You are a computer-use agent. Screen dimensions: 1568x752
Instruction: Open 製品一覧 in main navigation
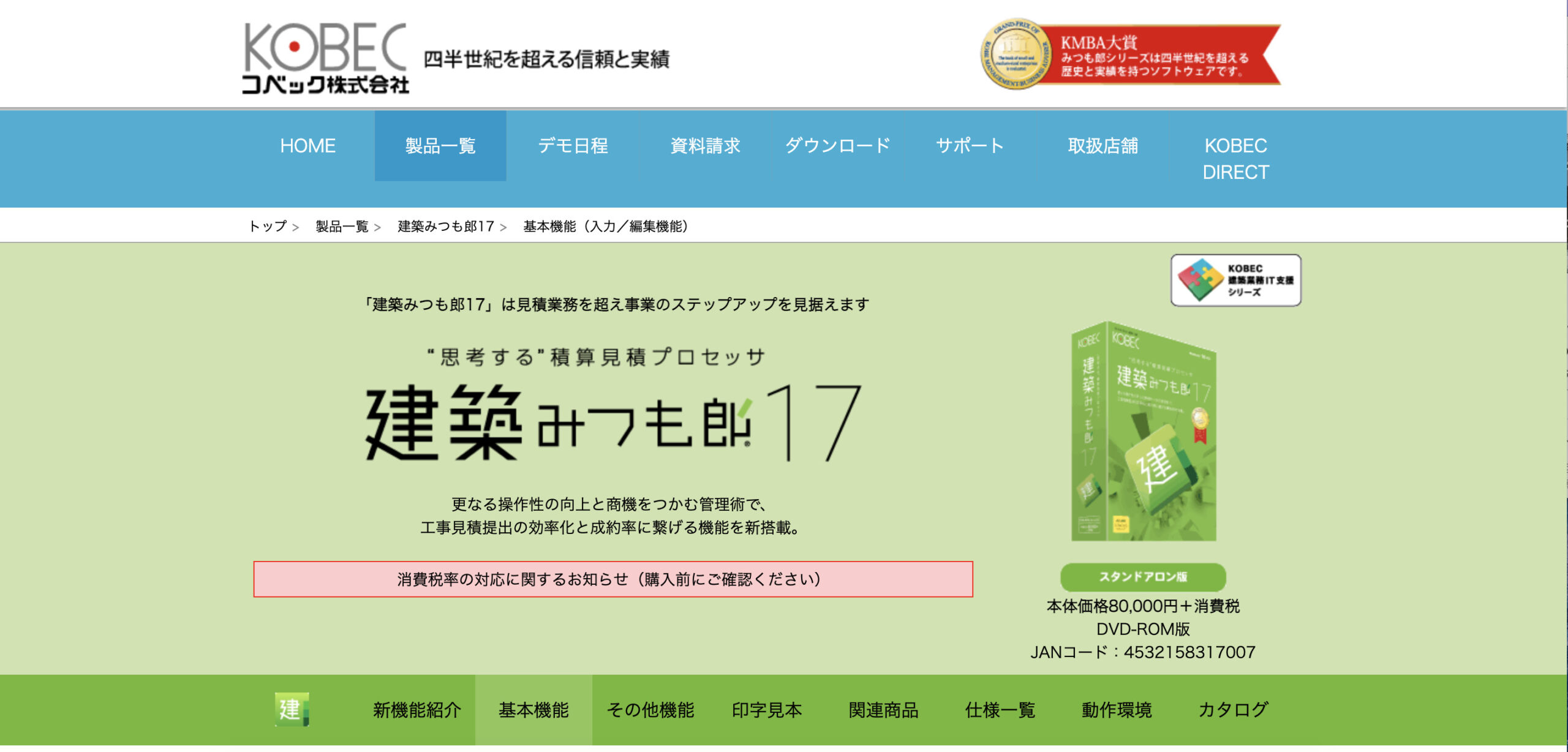[x=440, y=146]
